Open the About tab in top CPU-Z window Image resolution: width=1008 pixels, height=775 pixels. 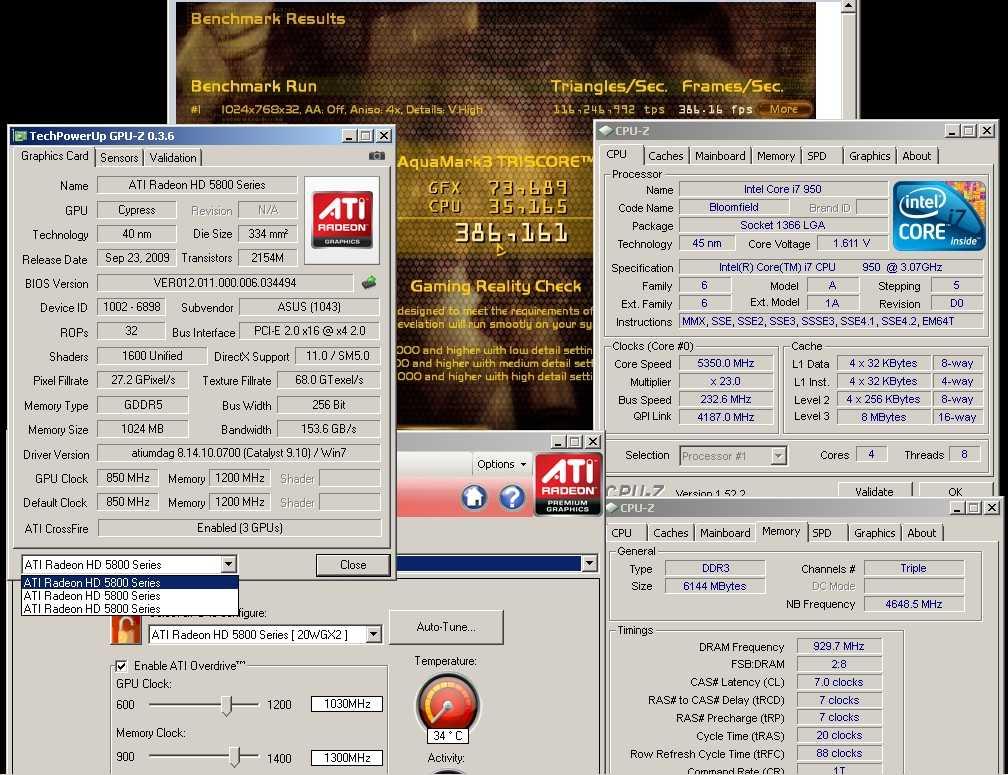point(916,156)
